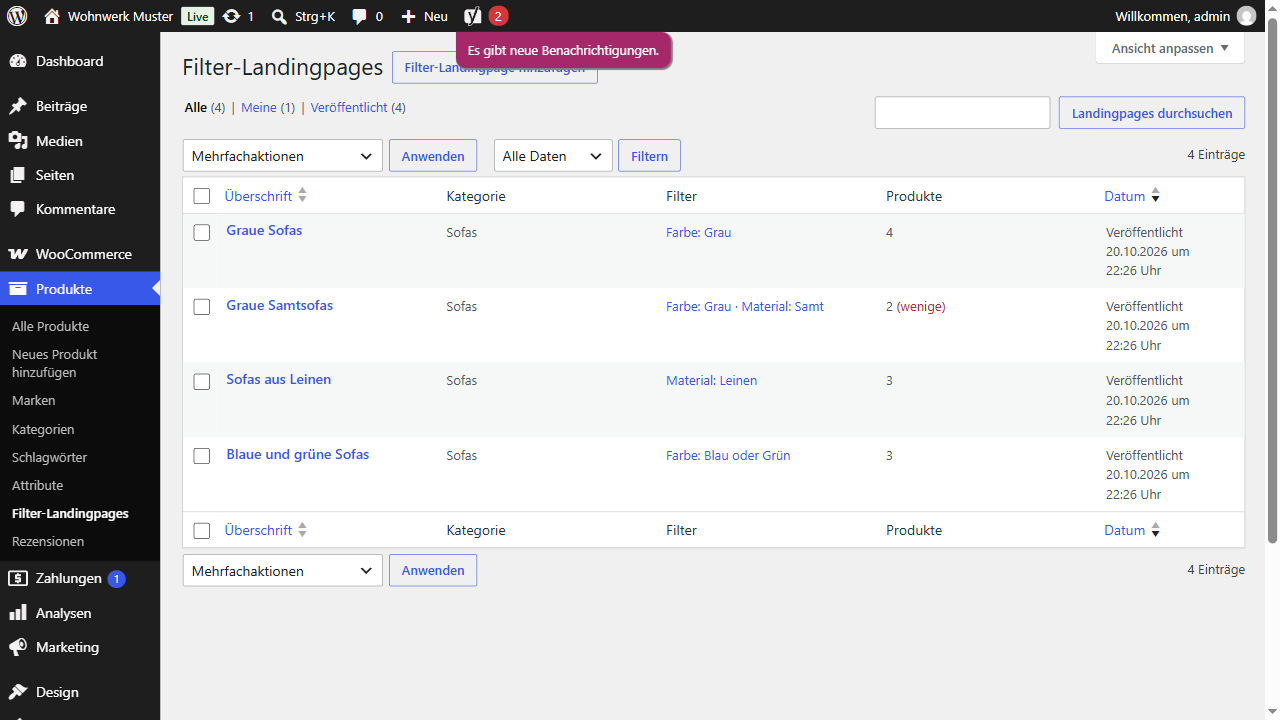Click the Medien icon in the sidebar
The width and height of the screenshot is (1280, 720).
pos(18,141)
